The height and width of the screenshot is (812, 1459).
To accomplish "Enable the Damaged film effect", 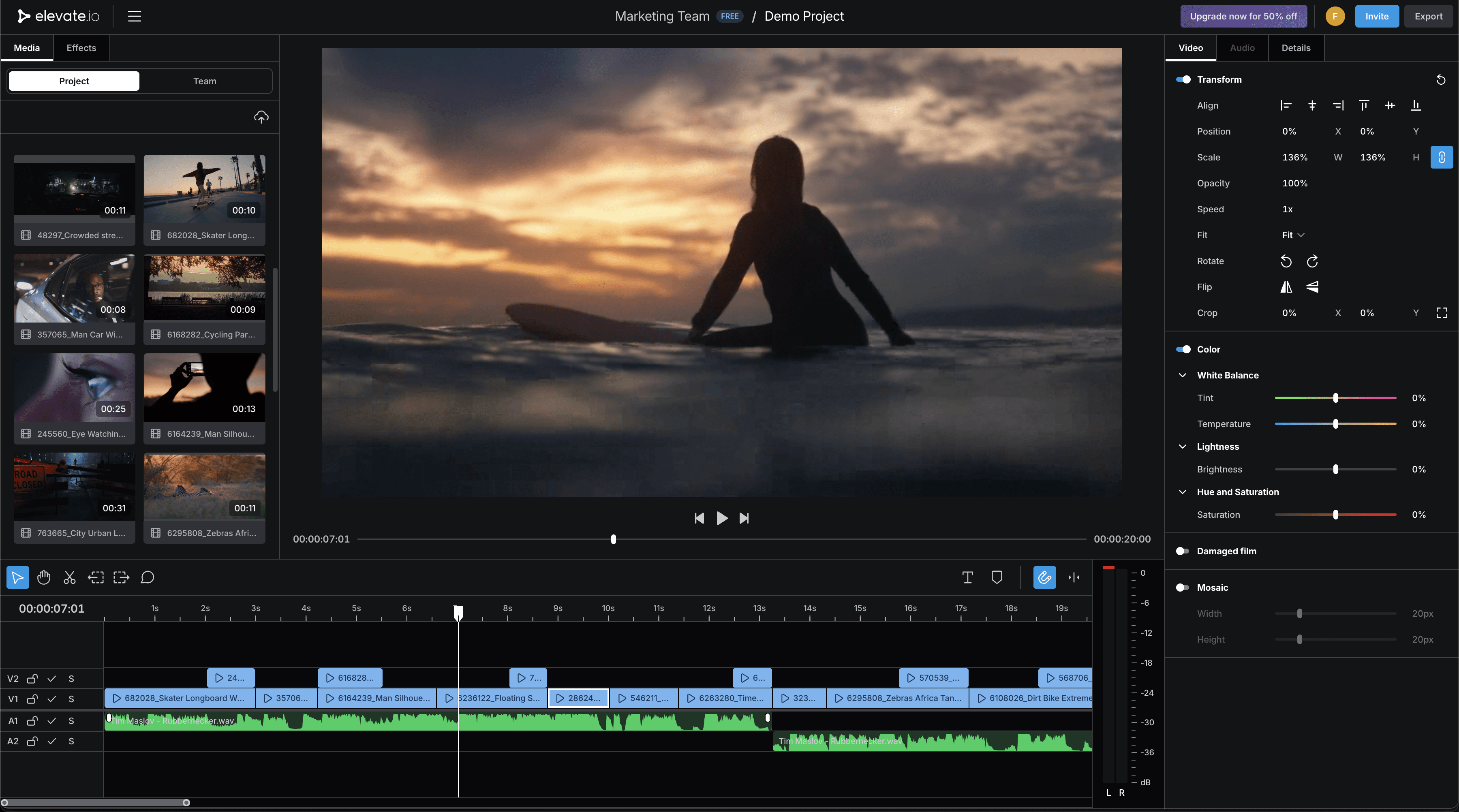I will (1183, 551).
